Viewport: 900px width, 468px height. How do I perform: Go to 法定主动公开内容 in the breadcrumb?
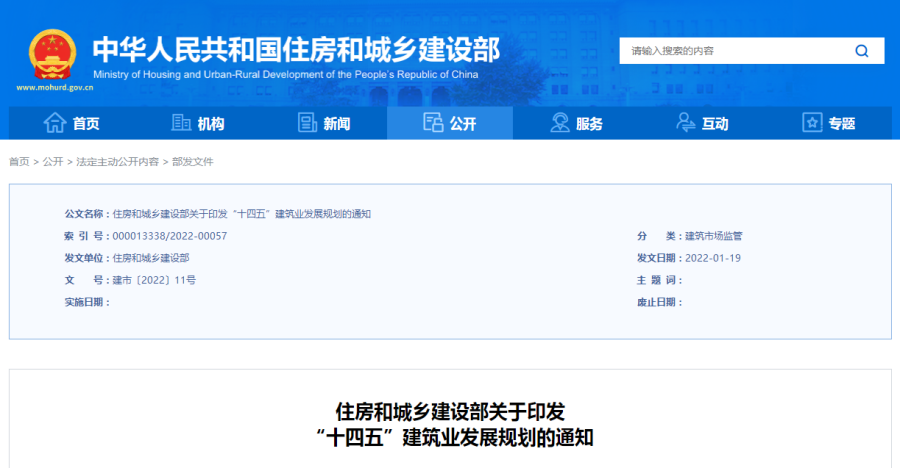118,162
